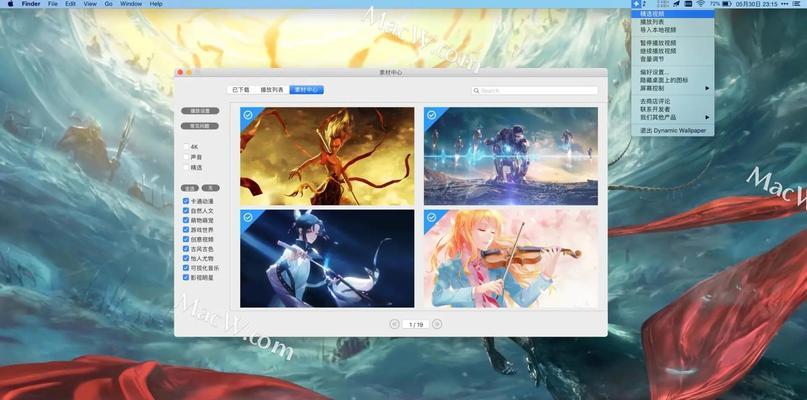The height and width of the screenshot is (400, 807).
Task: Select 隐藏桌面上的图标 menu item
Action: point(673,80)
